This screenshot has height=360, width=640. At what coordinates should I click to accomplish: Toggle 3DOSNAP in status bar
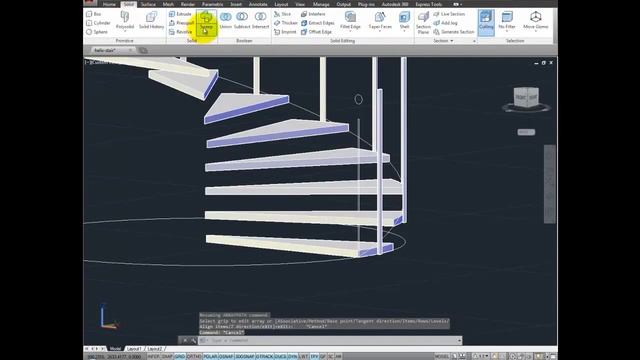coord(244,357)
